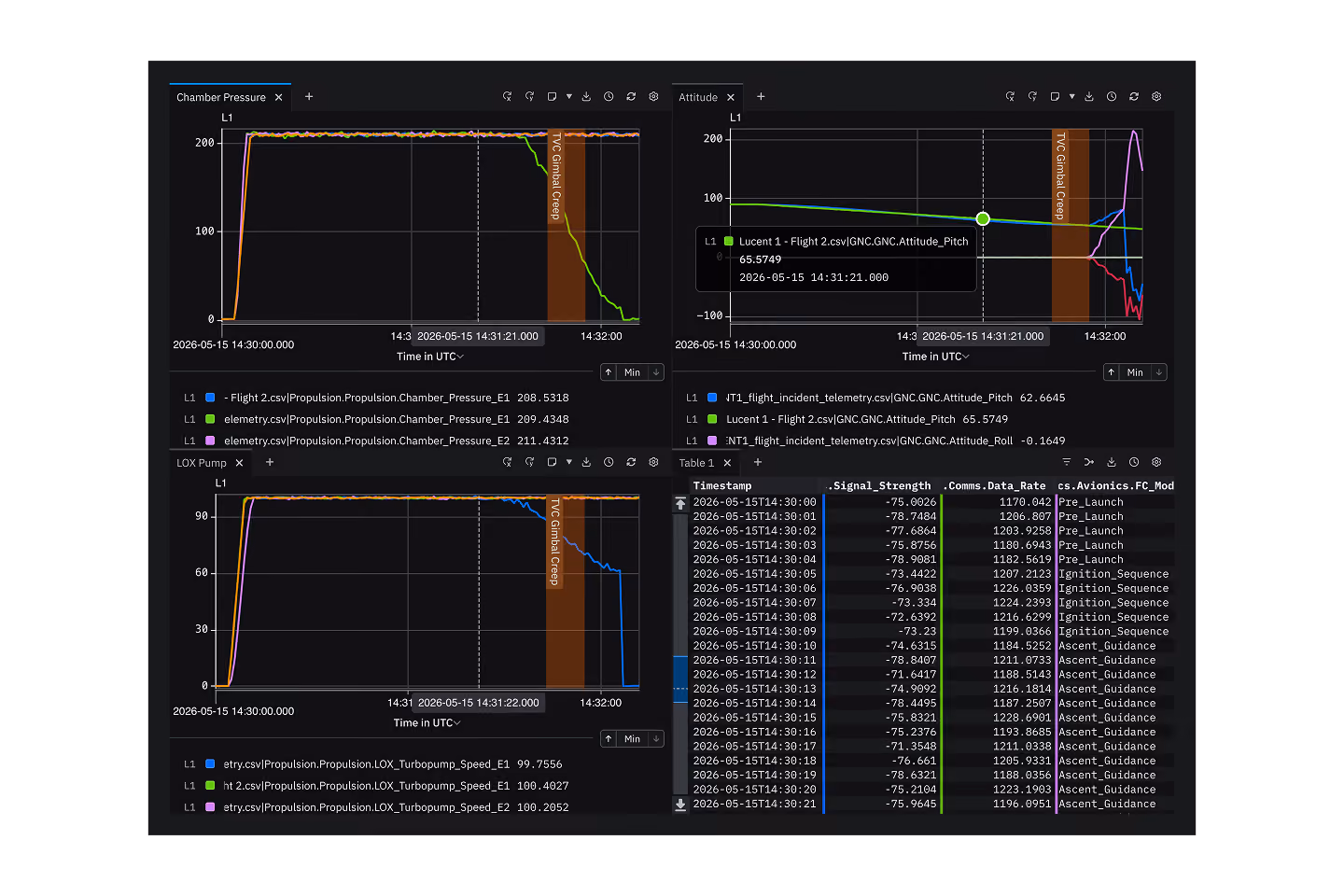This screenshot has height=896, width=1344.
Task: Click clock icon in LOX Pump toolbar
Action: click(609, 462)
